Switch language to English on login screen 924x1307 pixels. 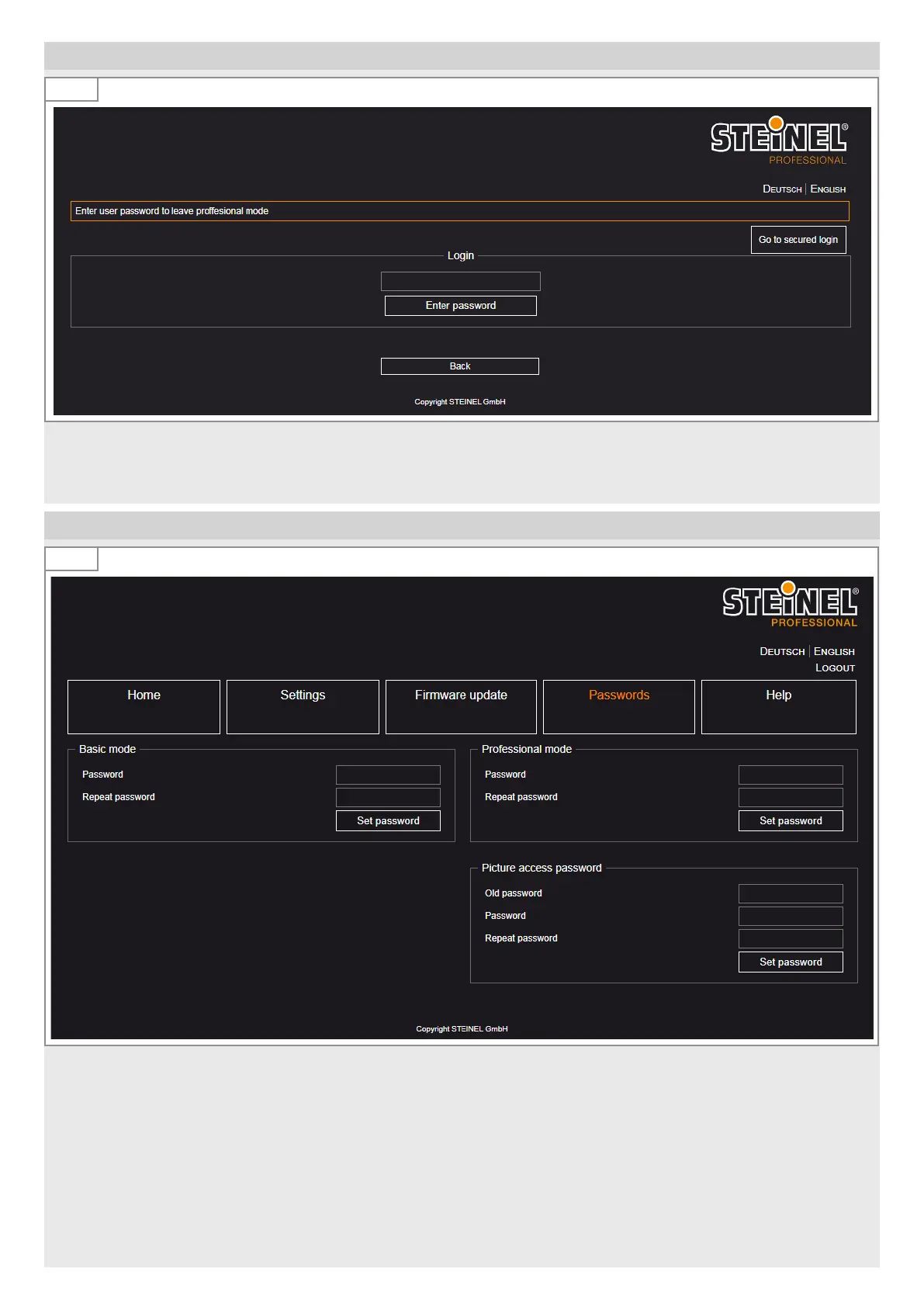coord(828,189)
